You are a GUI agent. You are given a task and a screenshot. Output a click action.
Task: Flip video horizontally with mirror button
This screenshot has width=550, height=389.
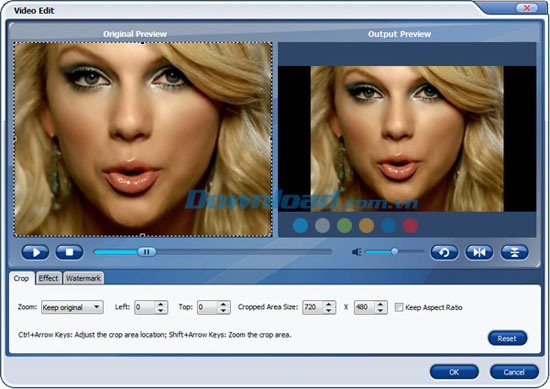coord(479,252)
